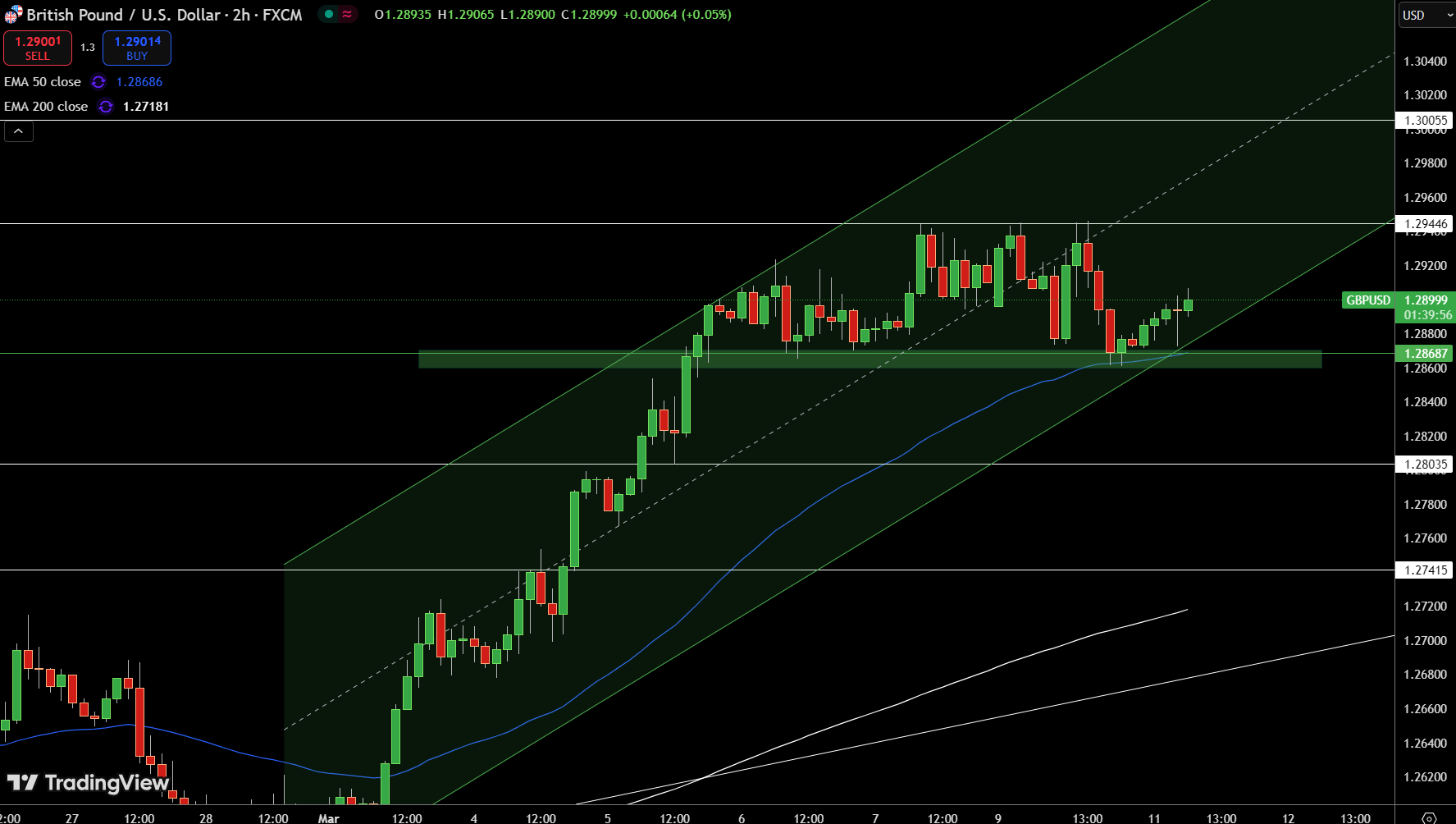Open chart settings gear in bottom-right corner
Viewport: 1456px width, 824px height.
1429,818
